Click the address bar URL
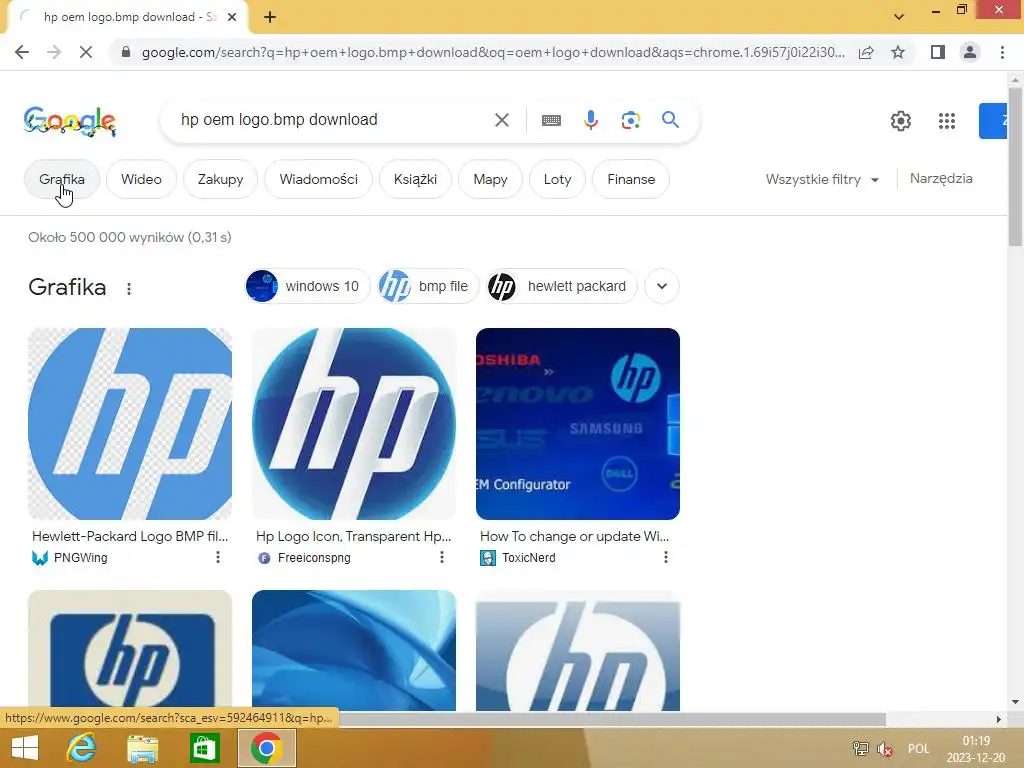This screenshot has height=768, width=1024. point(493,52)
